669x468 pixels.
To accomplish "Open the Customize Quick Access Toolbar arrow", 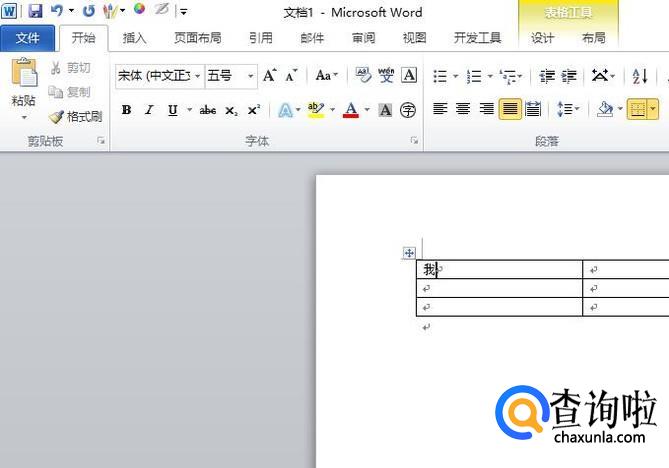I will click(x=183, y=12).
